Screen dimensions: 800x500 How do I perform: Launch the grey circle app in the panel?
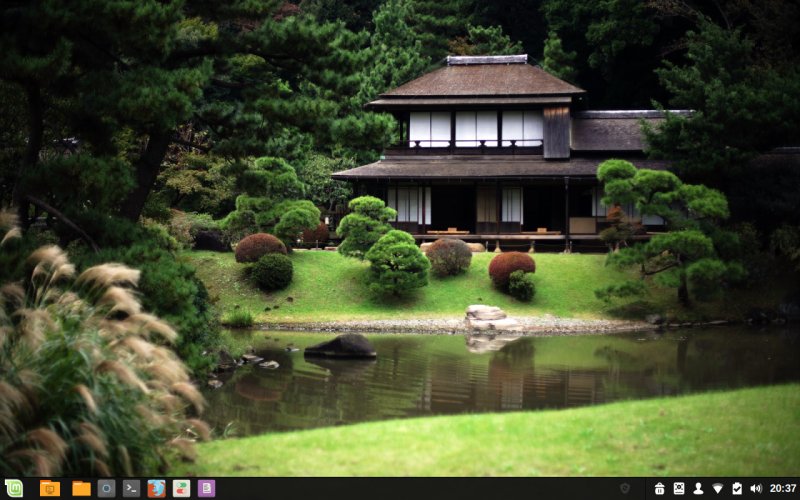click(106, 488)
